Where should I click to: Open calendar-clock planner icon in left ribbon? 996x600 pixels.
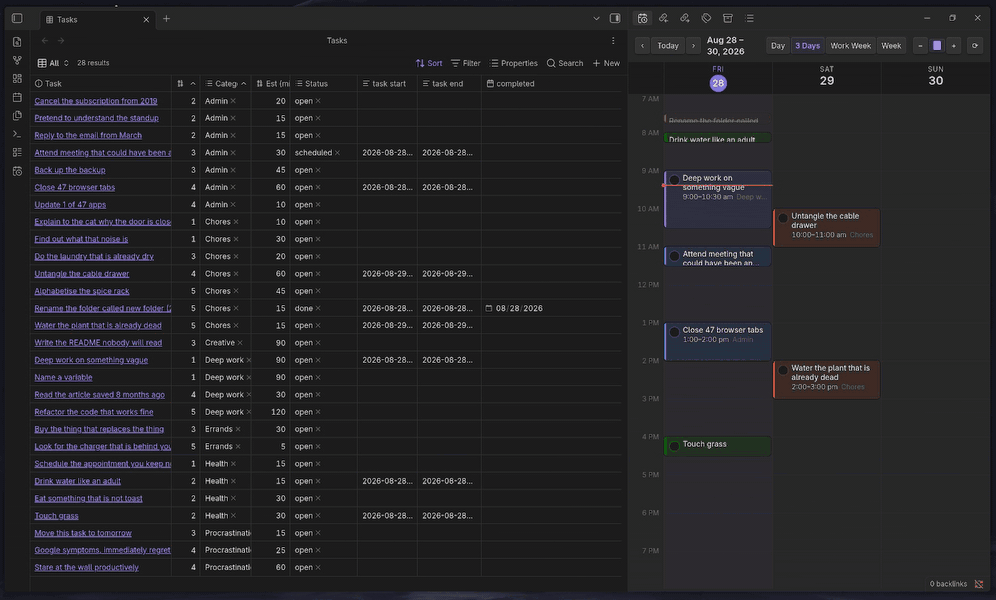17,171
